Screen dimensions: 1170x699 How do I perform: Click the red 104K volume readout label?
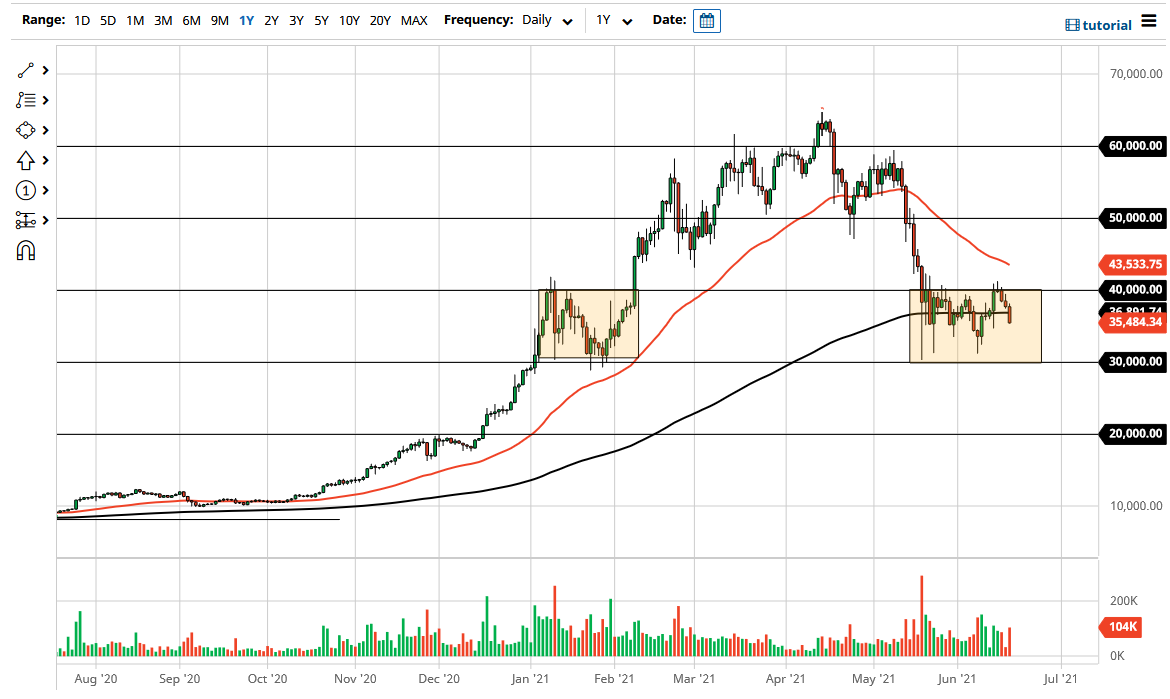[x=1124, y=627]
